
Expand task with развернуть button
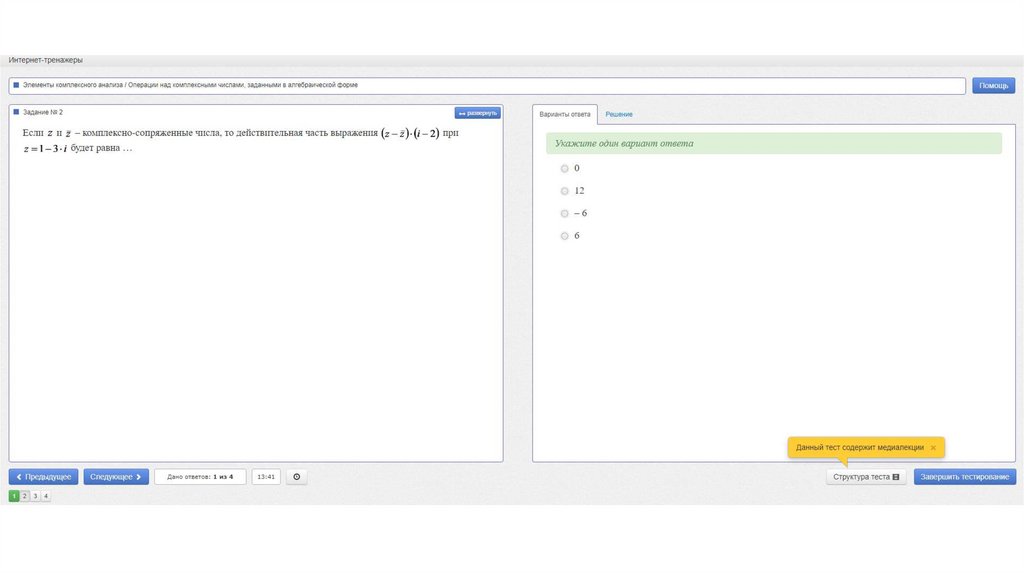click(478, 113)
